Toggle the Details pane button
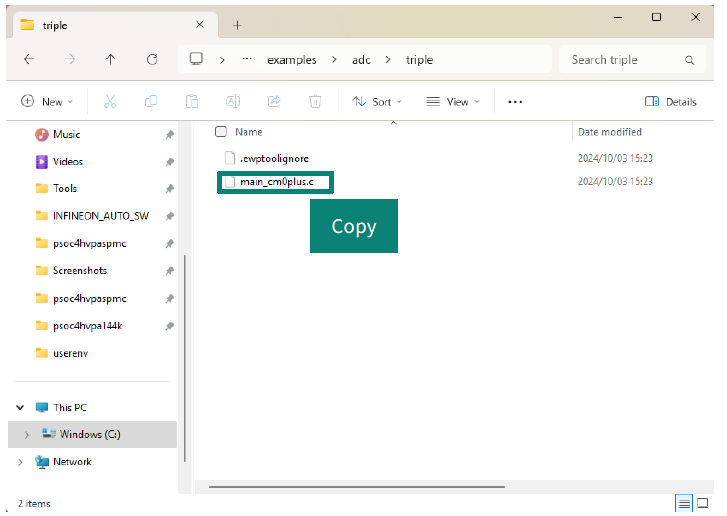The width and height of the screenshot is (727, 516). pos(670,102)
